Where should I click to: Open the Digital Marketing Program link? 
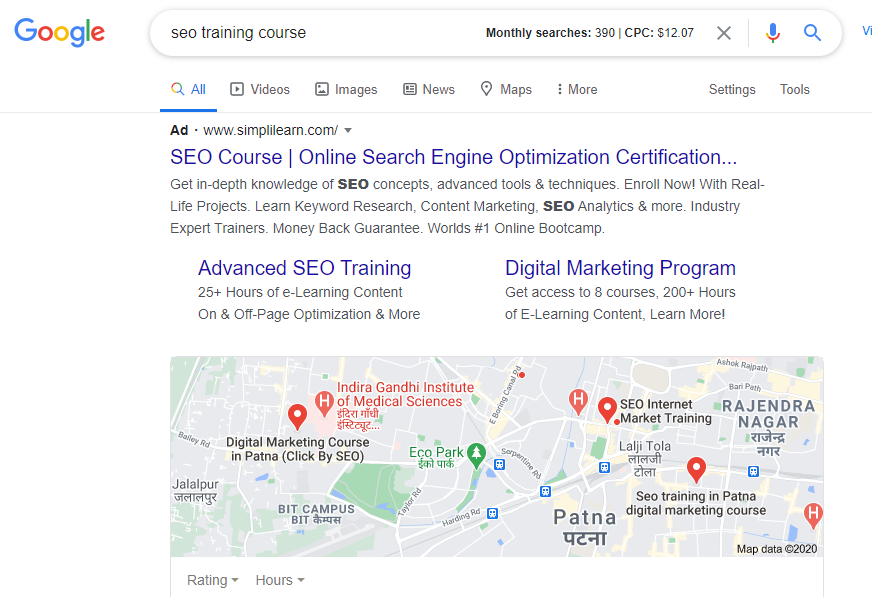(620, 268)
